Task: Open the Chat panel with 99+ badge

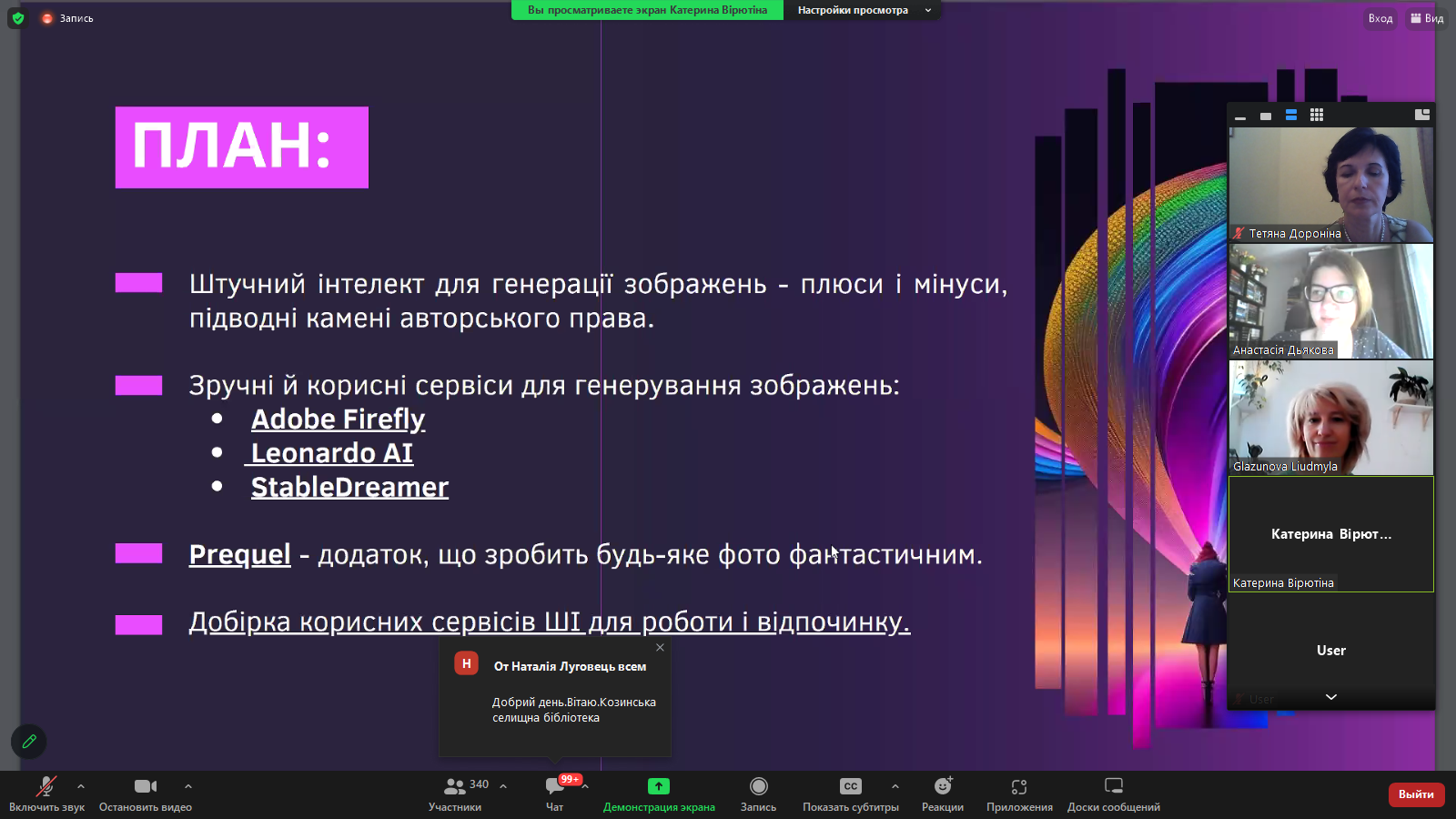Action: [554, 787]
